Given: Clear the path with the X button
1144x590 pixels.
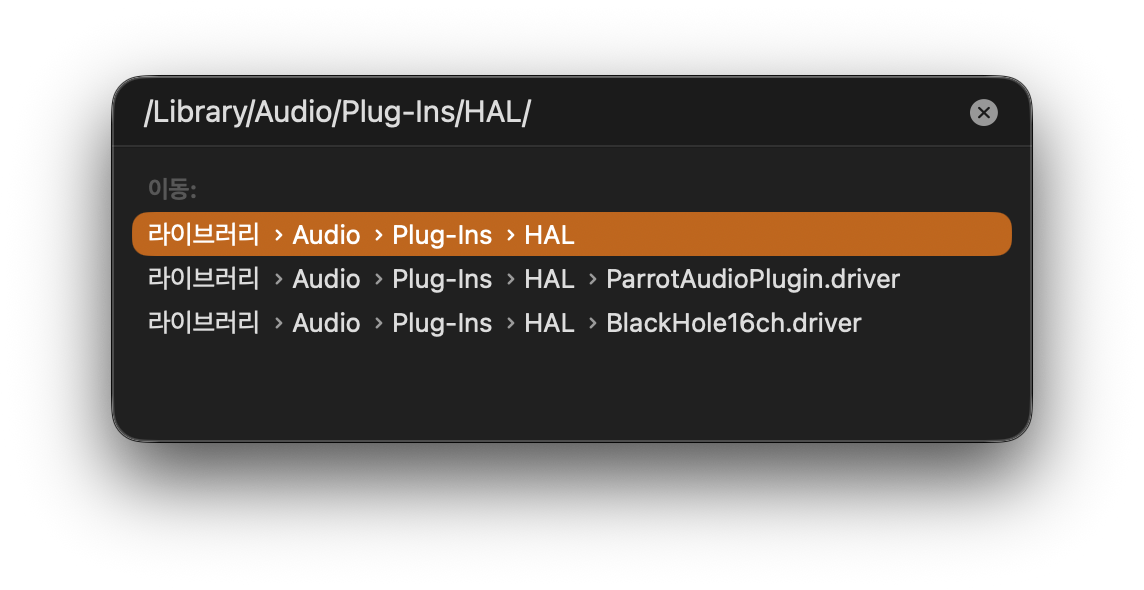Looking at the screenshot, I should [x=984, y=113].
